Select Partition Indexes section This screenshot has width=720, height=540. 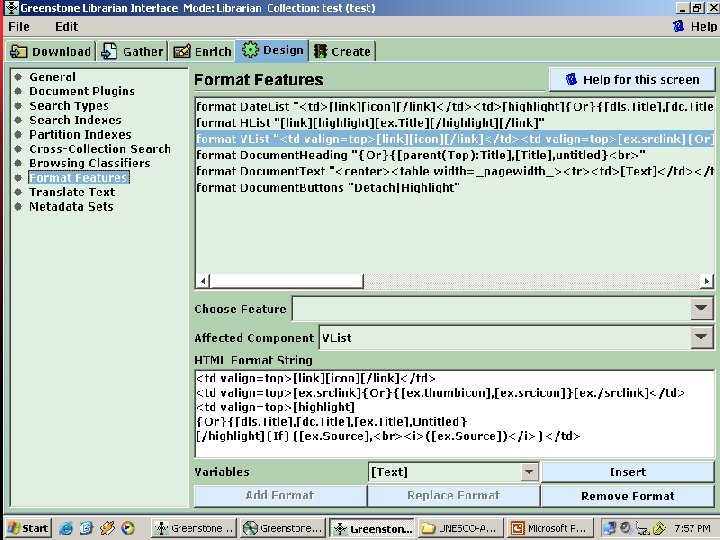coord(80,135)
